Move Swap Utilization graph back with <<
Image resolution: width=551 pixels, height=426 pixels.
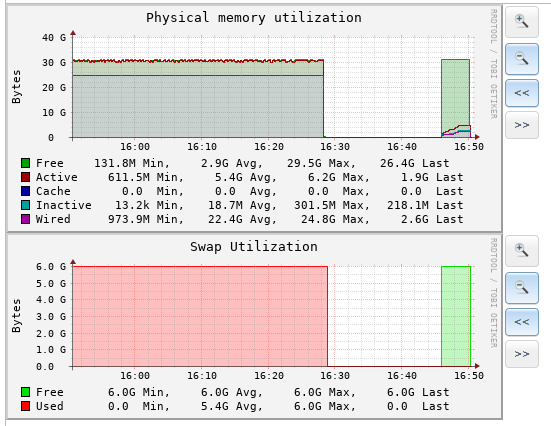pyautogui.click(x=522, y=322)
